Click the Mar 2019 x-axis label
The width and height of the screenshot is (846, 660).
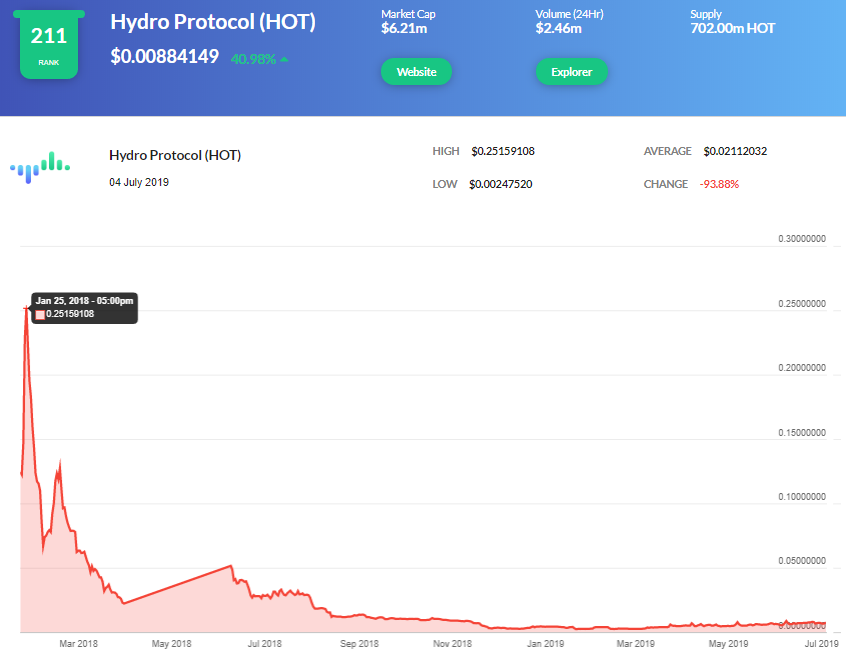click(636, 644)
